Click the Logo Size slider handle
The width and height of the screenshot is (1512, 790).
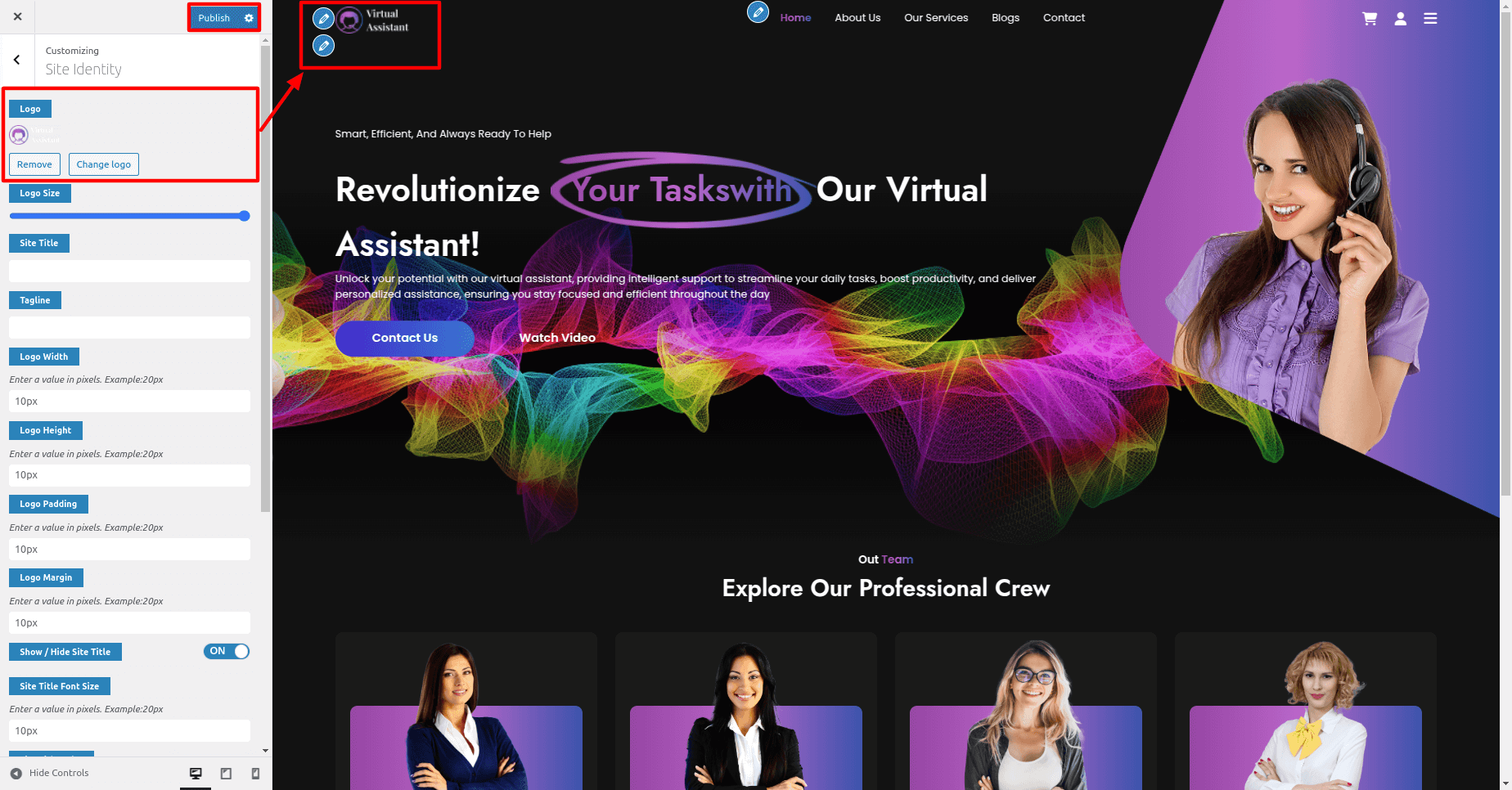pos(244,216)
